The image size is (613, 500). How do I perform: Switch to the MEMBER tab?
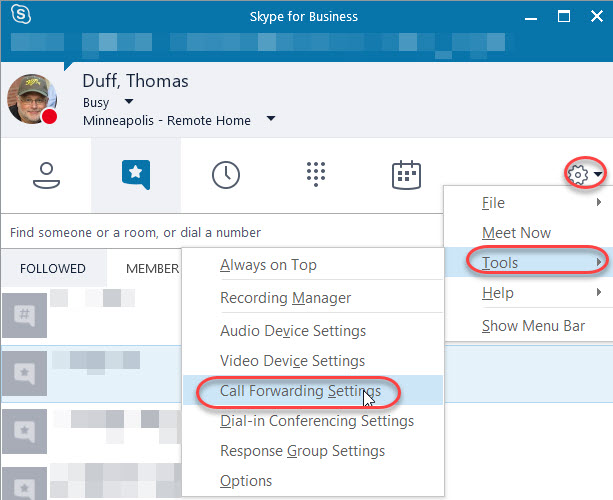pos(152,269)
